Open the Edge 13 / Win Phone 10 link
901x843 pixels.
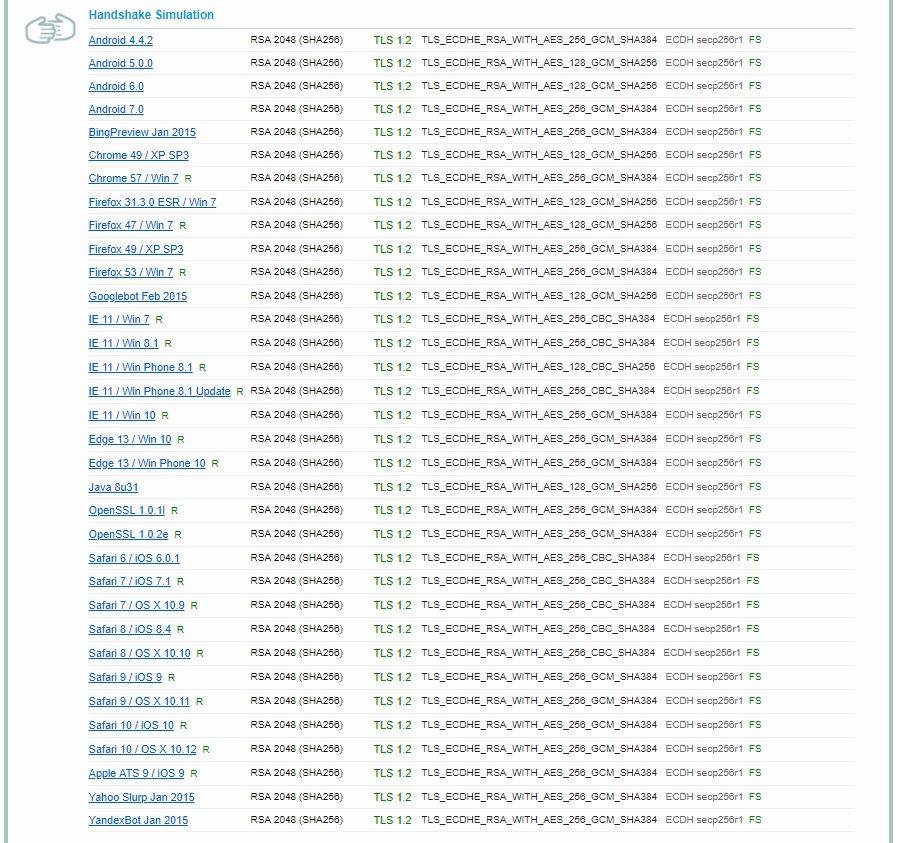(147, 464)
